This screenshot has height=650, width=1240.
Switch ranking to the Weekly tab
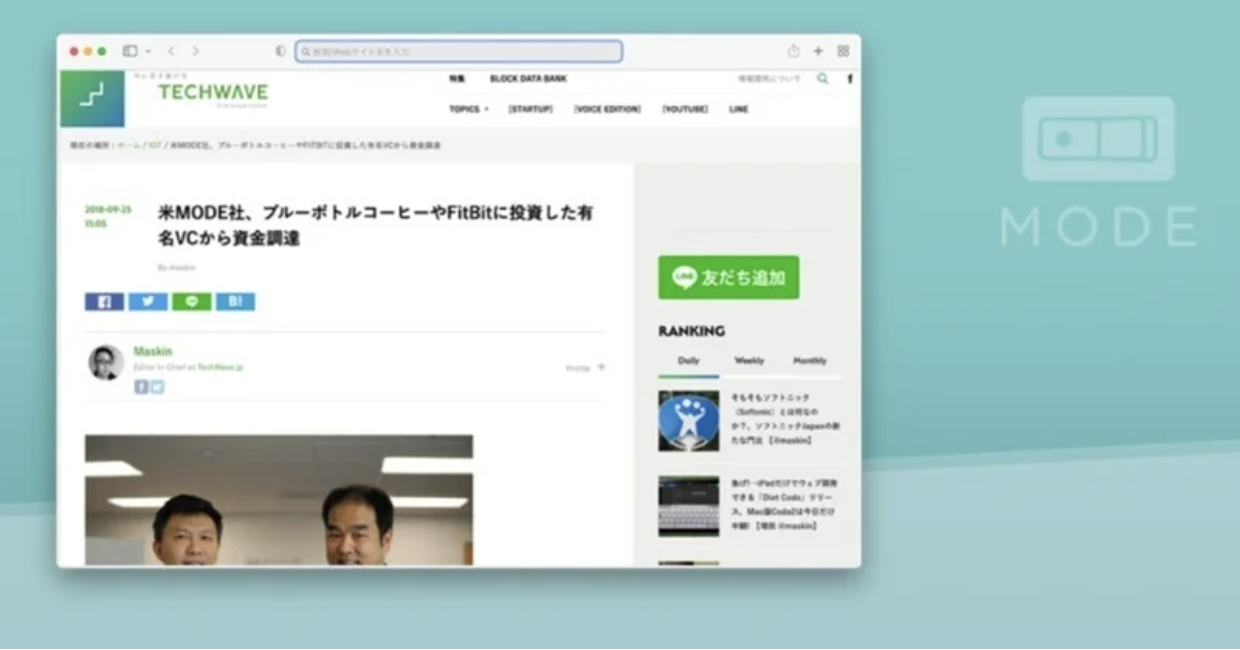coord(749,361)
